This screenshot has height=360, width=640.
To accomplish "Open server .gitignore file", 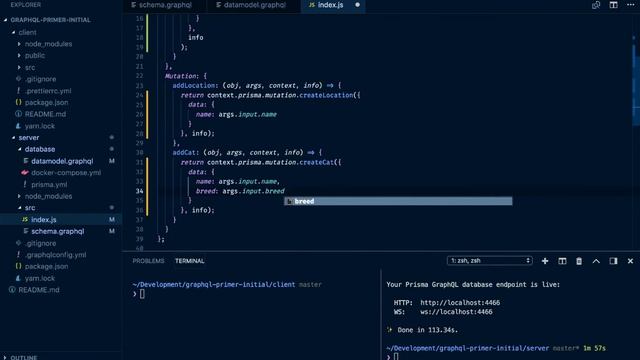I will (x=40, y=243).
